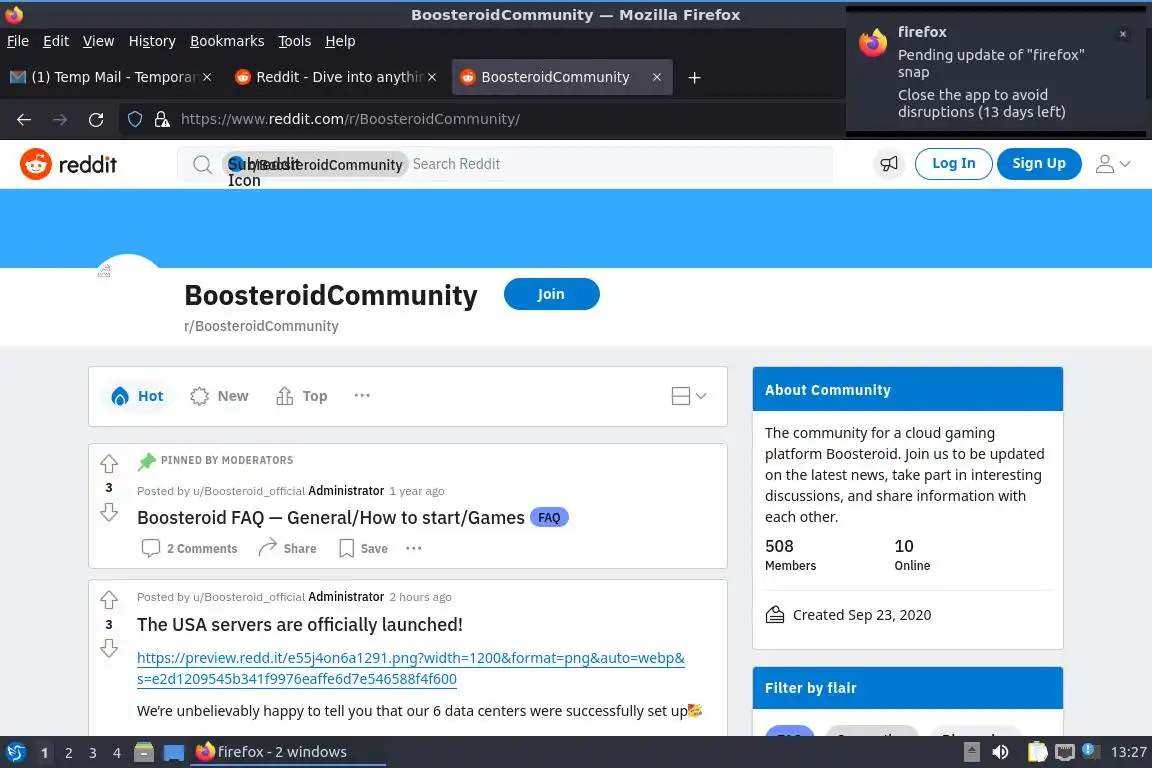Image resolution: width=1152 pixels, height=768 pixels.
Task: Open The USA servers are officially launched post
Action: 300,625
